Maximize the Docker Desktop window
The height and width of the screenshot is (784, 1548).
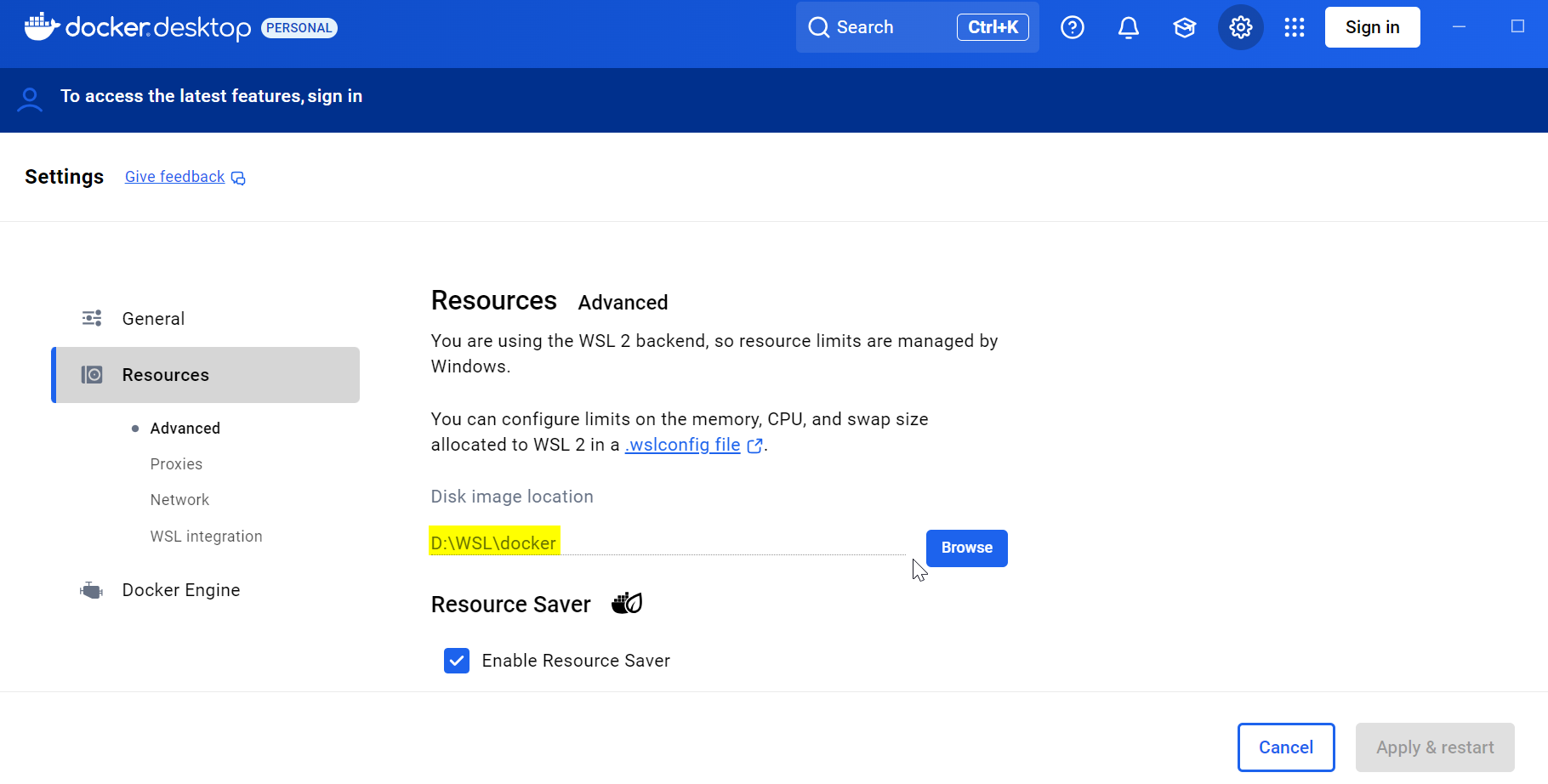pos(1517,26)
